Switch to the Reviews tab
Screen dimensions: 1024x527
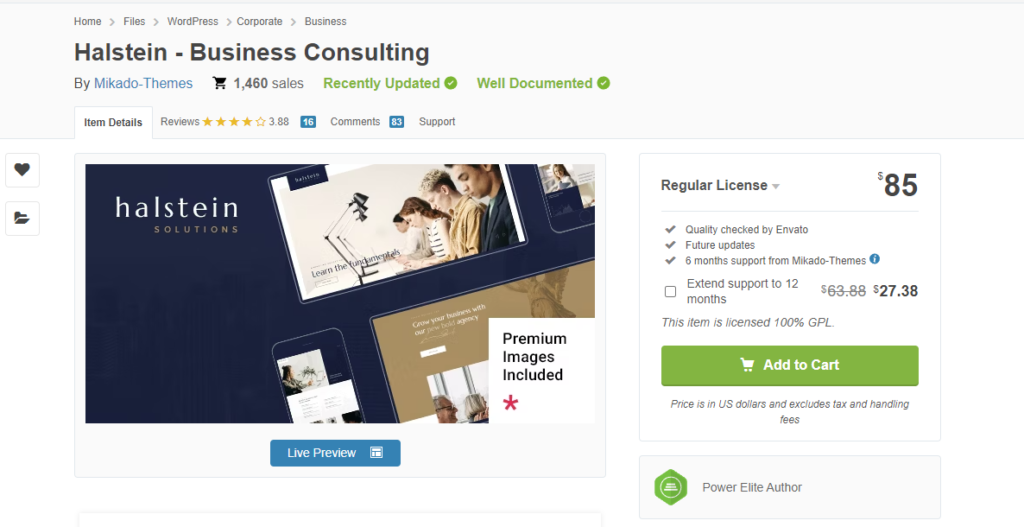[x=225, y=121]
